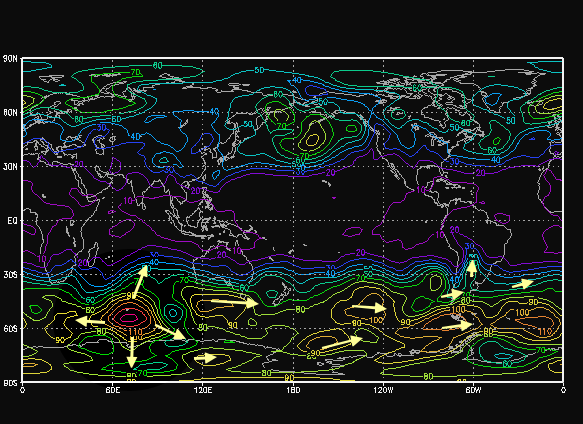Select the 180 longitude axis label
This screenshot has height=424, width=583.
pos(293,390)
